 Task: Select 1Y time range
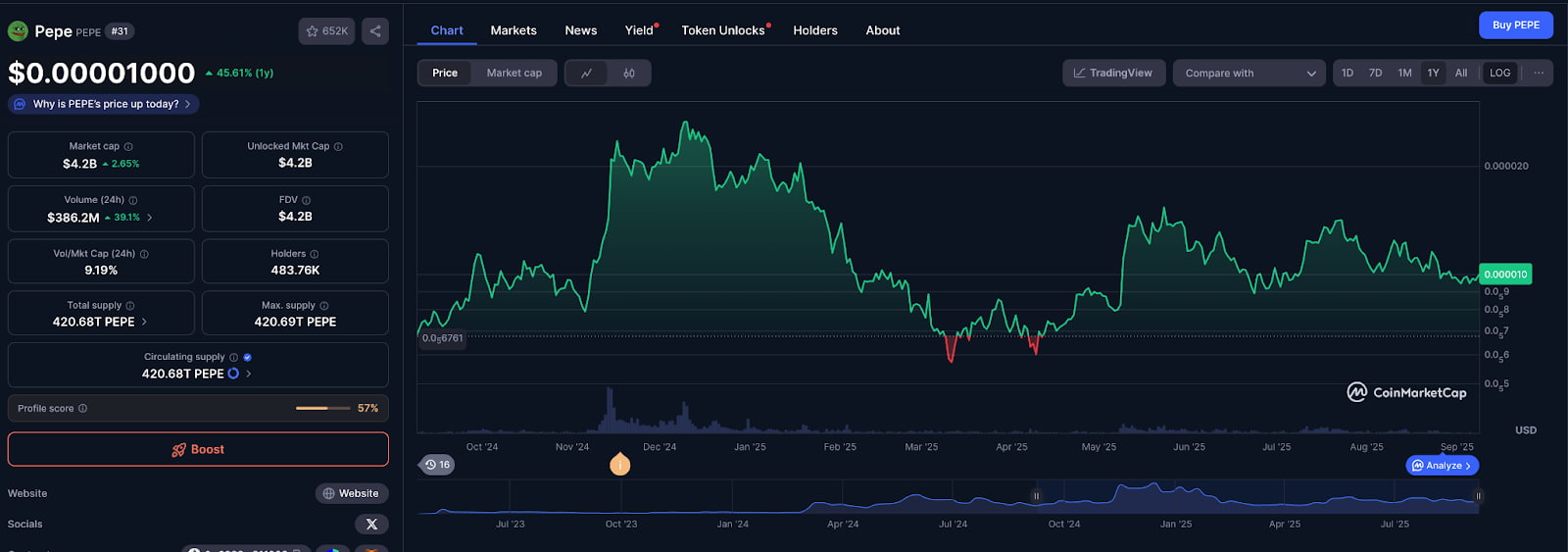tap(1434, 73)
